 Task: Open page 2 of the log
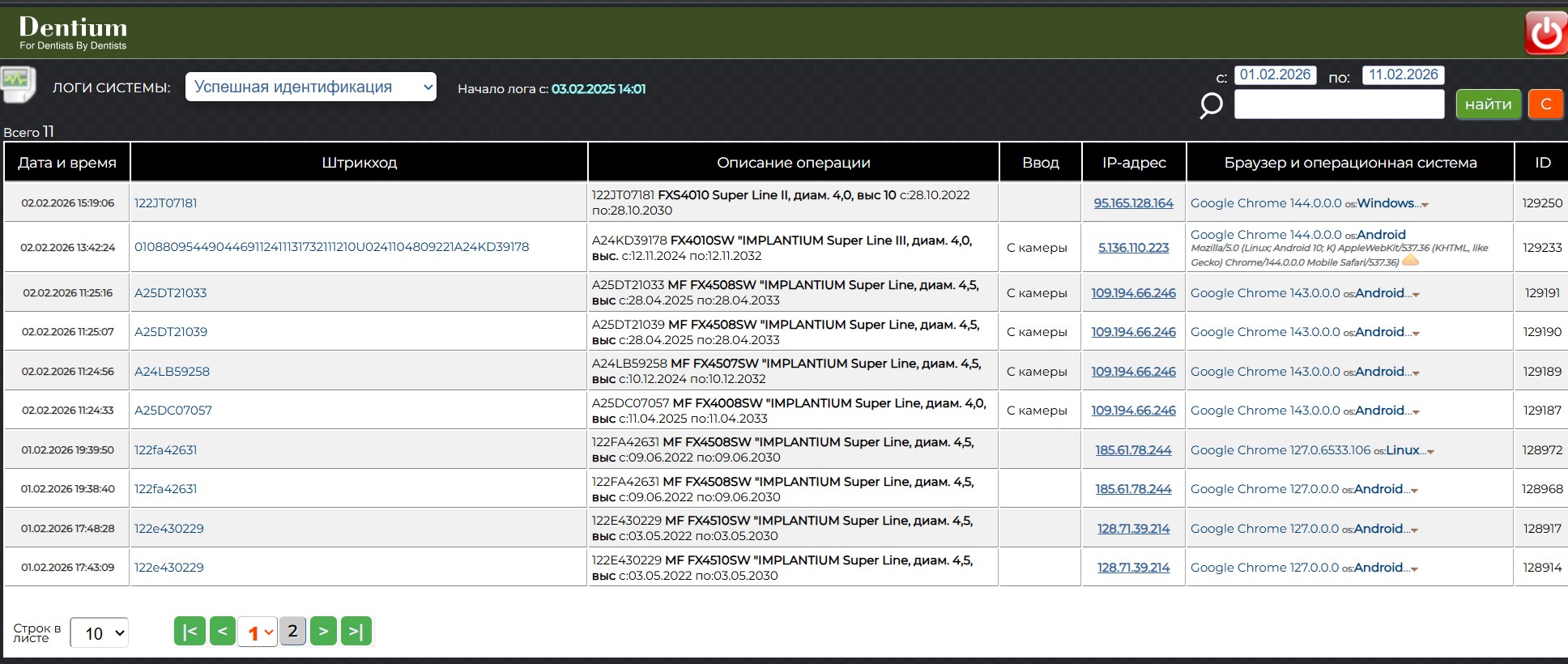[292, 631]
